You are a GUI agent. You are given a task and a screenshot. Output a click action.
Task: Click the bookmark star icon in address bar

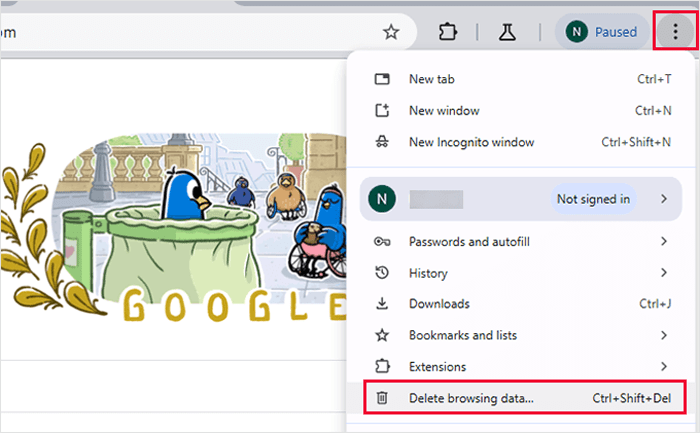tap(391, 32)
